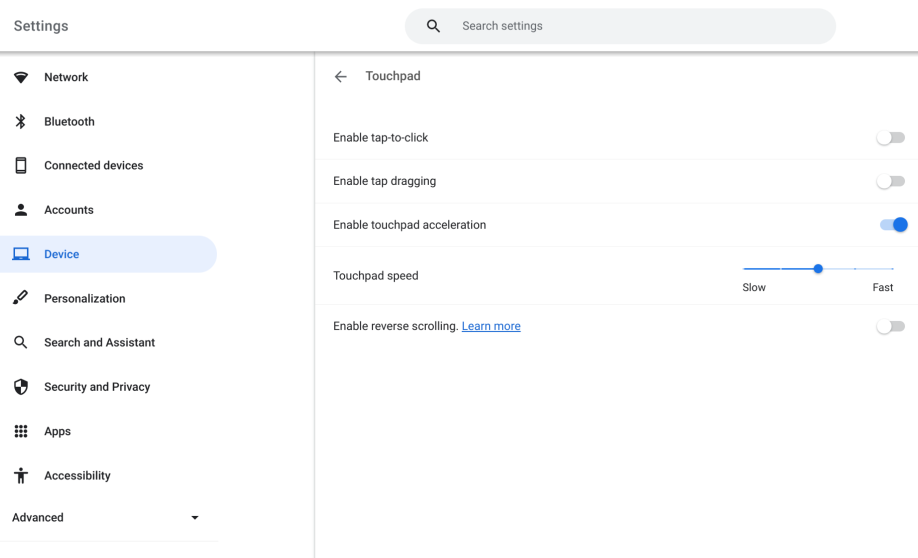Click the Search and Assistant magnifier icon
918x558 pixels.
(x=20, y=343)
